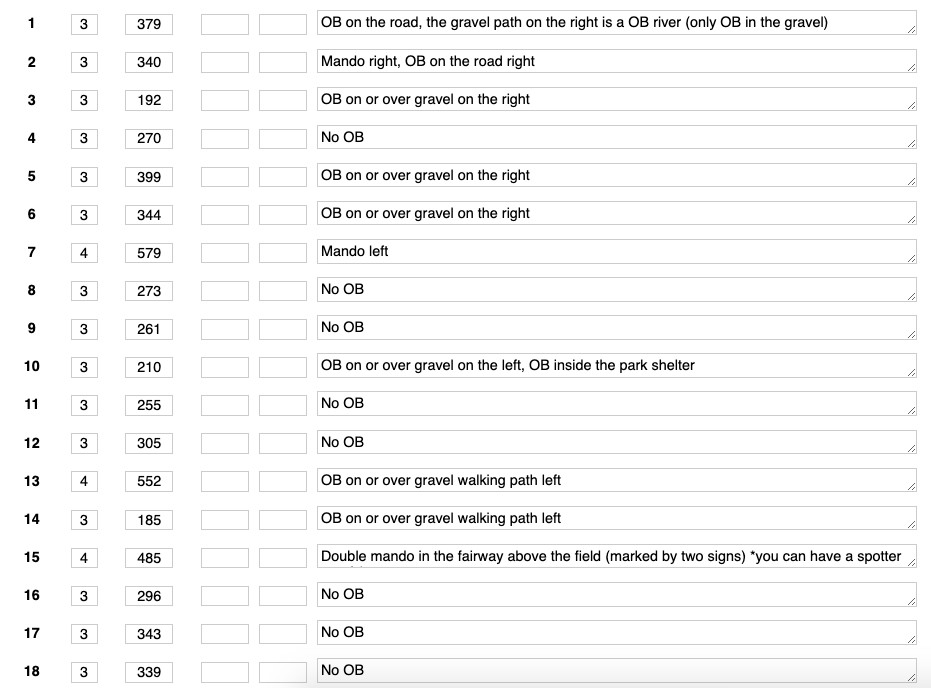Image resolution: width=931 pixels, height=688 pixels.
Task: Click the empty box immediately left of hole 9 notes
Action: click(282, 329)
